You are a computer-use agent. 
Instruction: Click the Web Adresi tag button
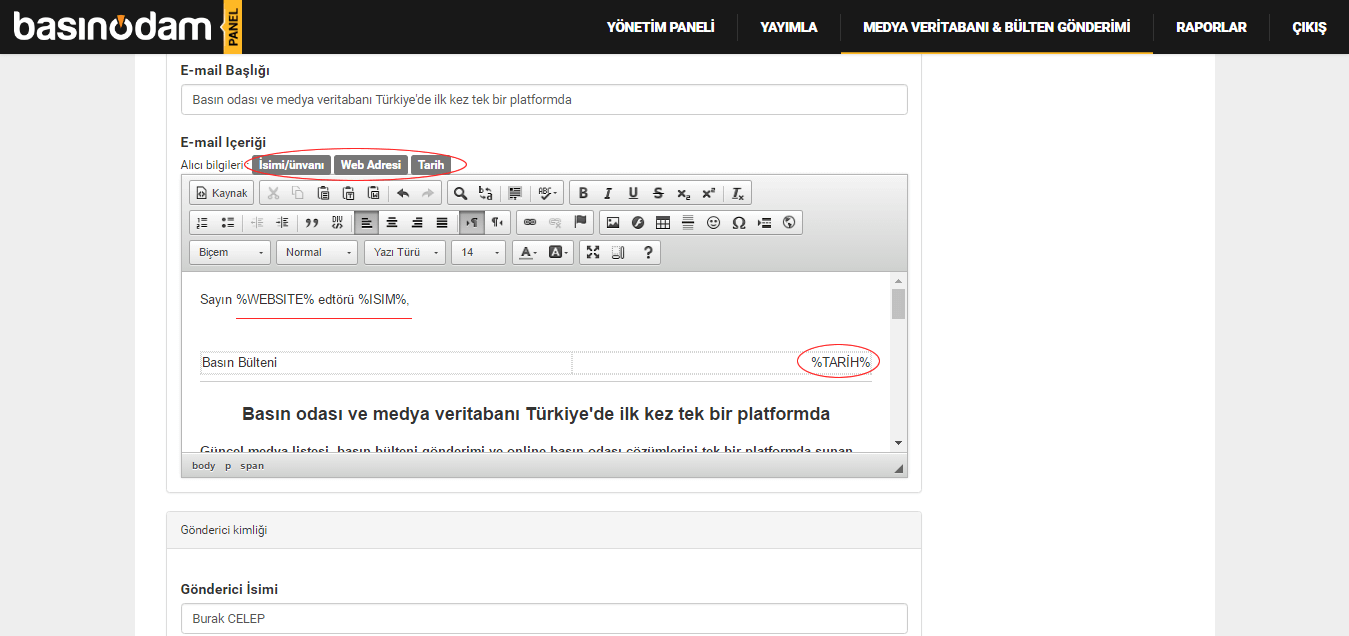click(x=370, y=165)
